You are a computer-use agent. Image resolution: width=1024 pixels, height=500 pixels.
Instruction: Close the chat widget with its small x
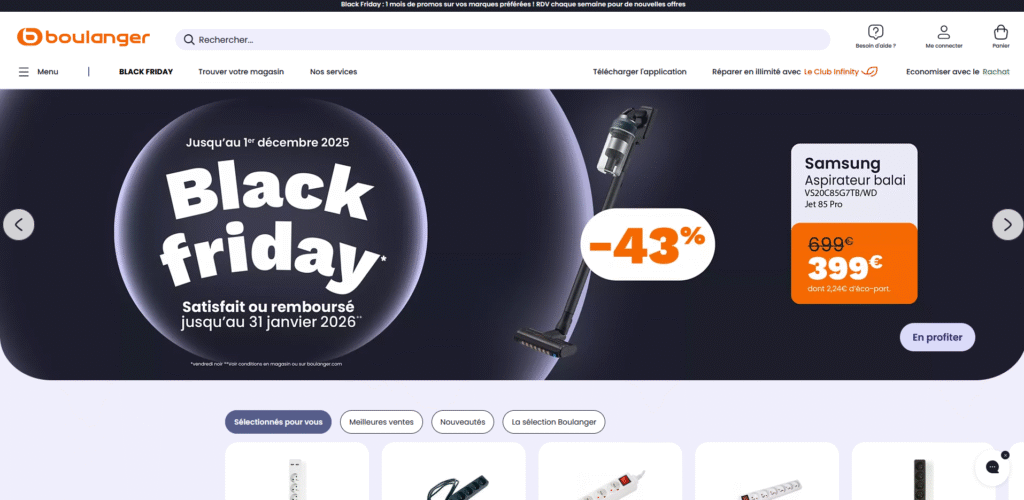1005,455
